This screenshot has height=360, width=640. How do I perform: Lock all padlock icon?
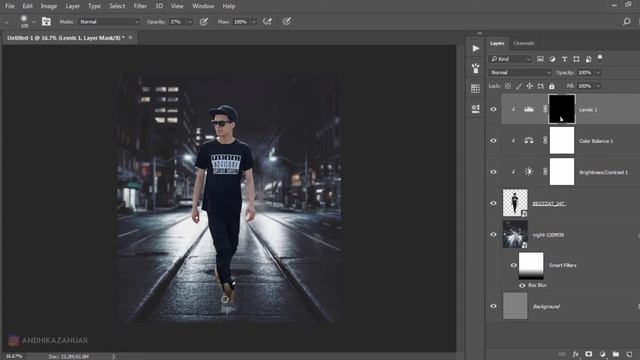pos(552,86)
